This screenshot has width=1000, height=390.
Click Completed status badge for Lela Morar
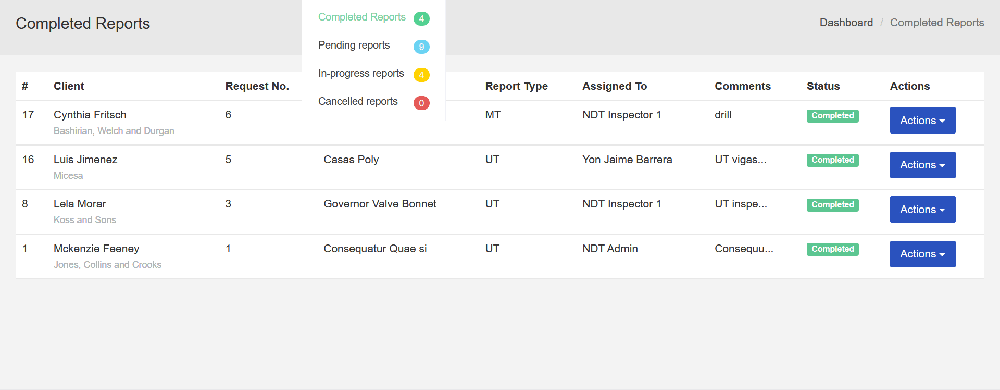[832, 205]
